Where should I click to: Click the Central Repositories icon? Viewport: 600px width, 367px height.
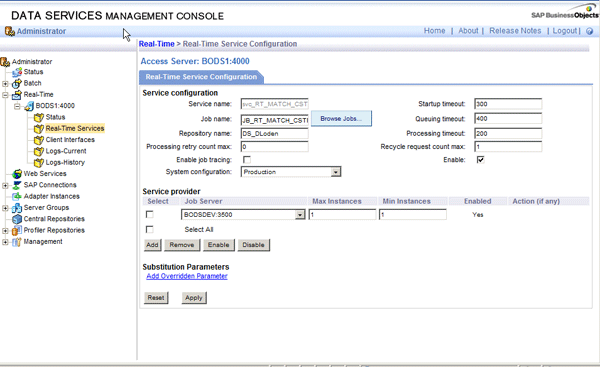(x=17, y=219)
